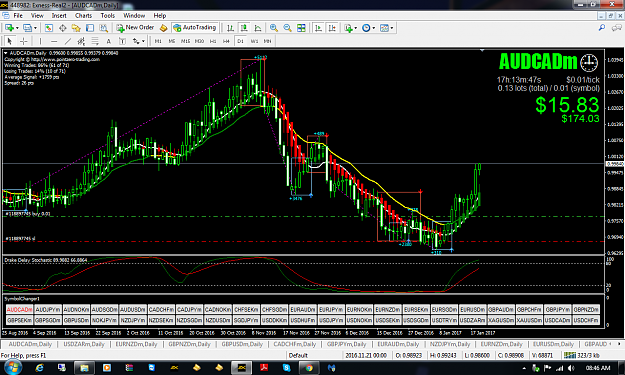Viewport: 625px width, 375px height.
Task: Switch symbol to EURUSDm in SymbolChanger
Action: click(x=472, y=310)
